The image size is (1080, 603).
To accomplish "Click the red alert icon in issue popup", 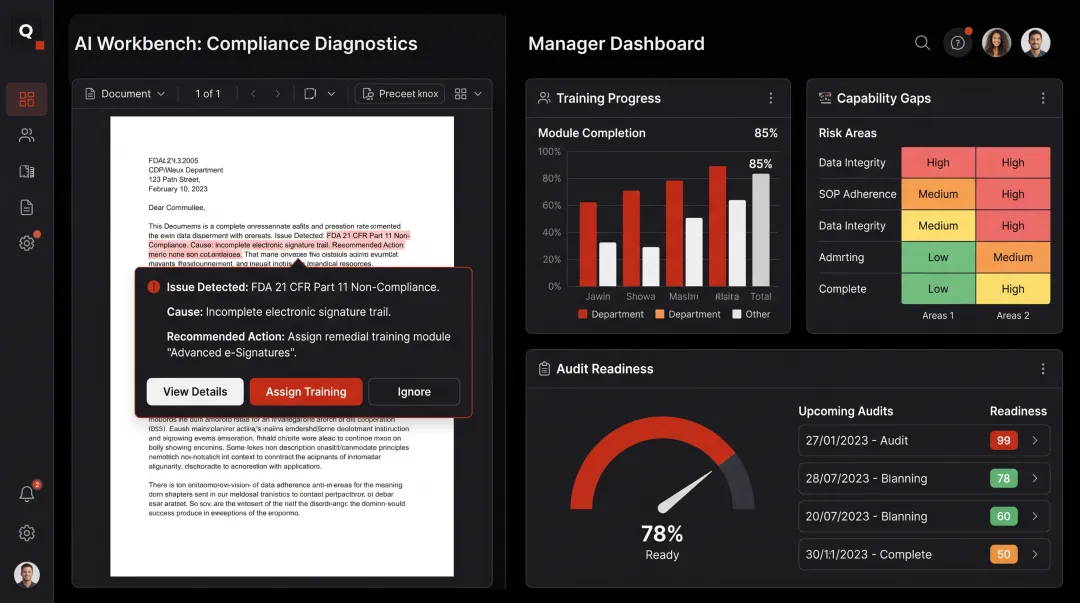I will (x=154, y=287).
